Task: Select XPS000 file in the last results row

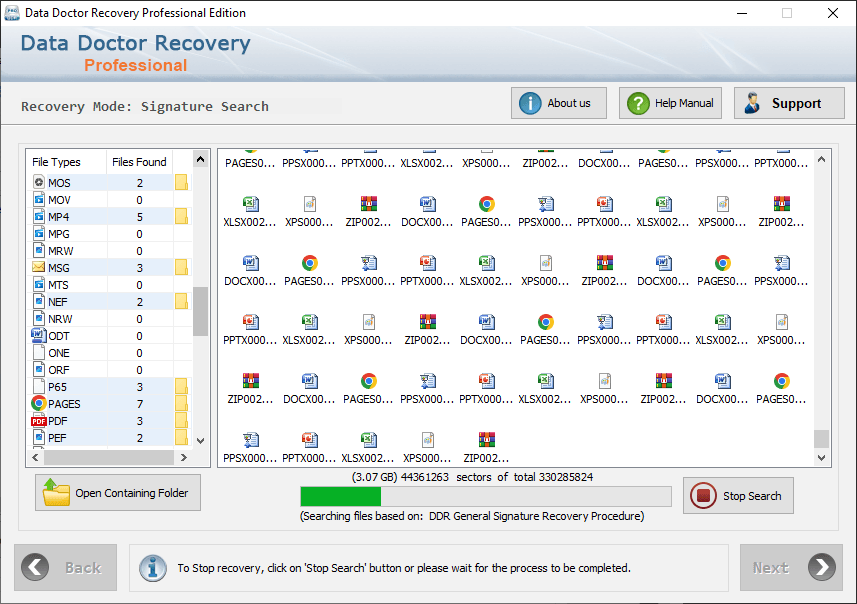Action: point(427,448)
